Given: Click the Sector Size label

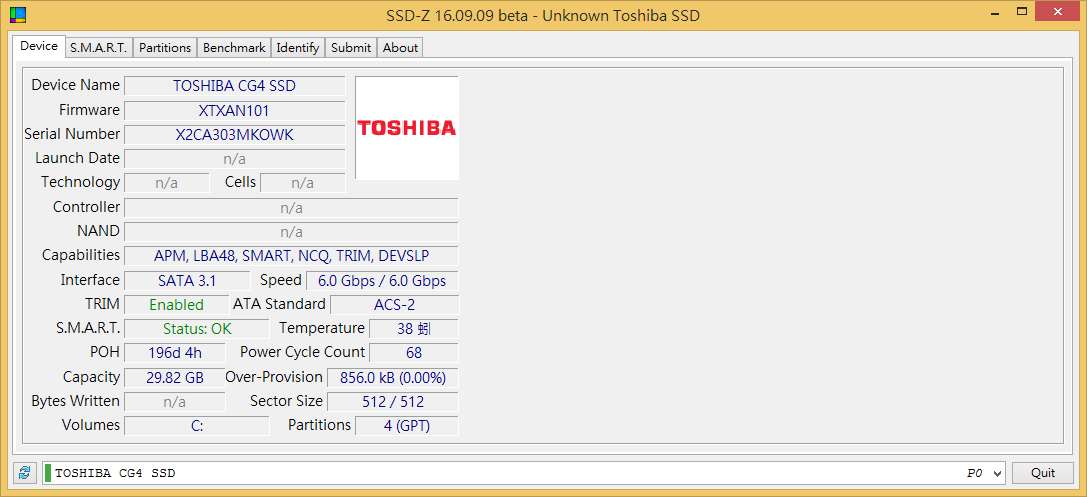Looking at the screenshot, I should coord(286,401).
